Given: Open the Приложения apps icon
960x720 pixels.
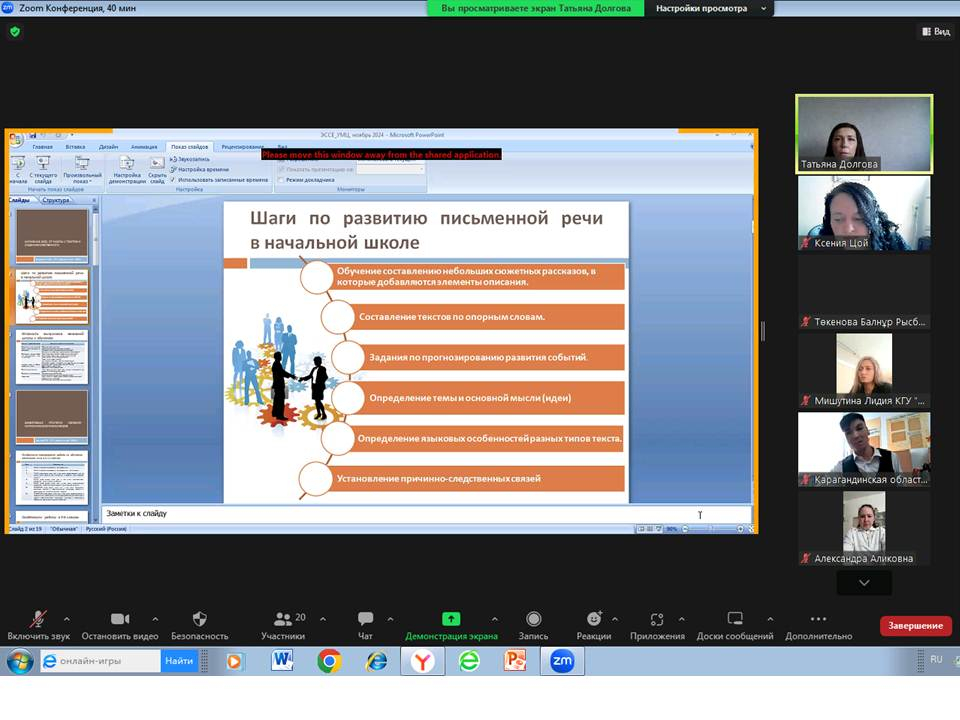Looking at the screenshot, I should tap(657, 620).
